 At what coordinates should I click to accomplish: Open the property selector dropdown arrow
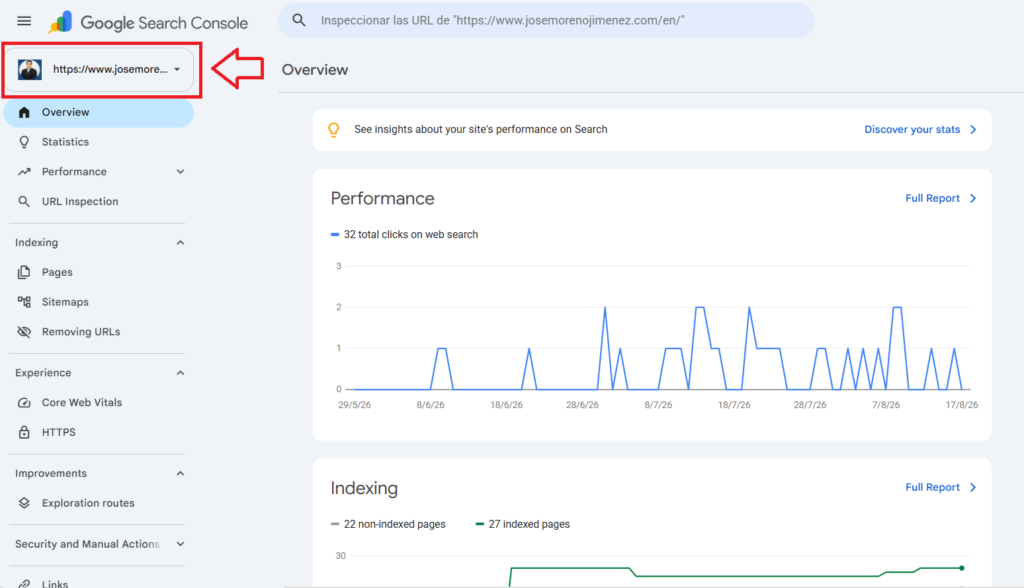pyautogui.click(x=177, y=69)
